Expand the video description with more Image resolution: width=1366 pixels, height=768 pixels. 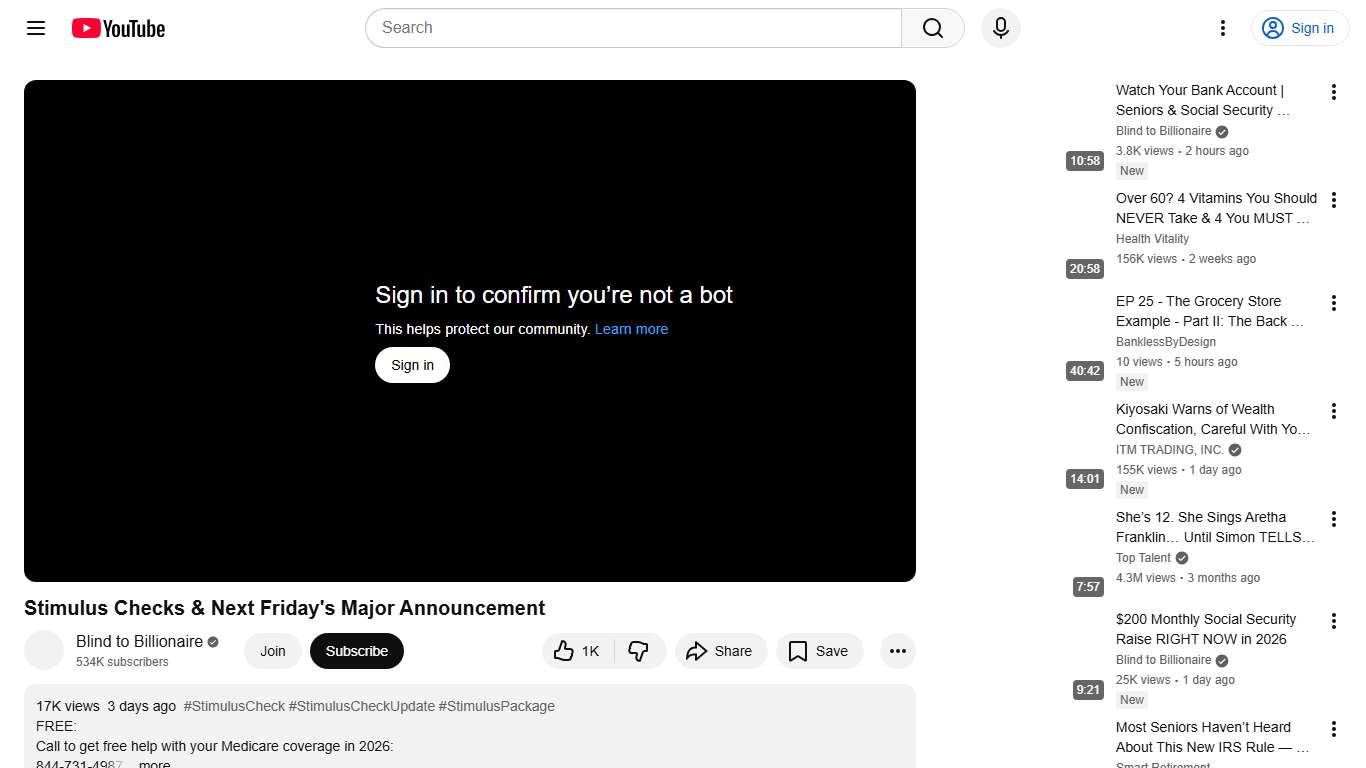tap(153, 763)
